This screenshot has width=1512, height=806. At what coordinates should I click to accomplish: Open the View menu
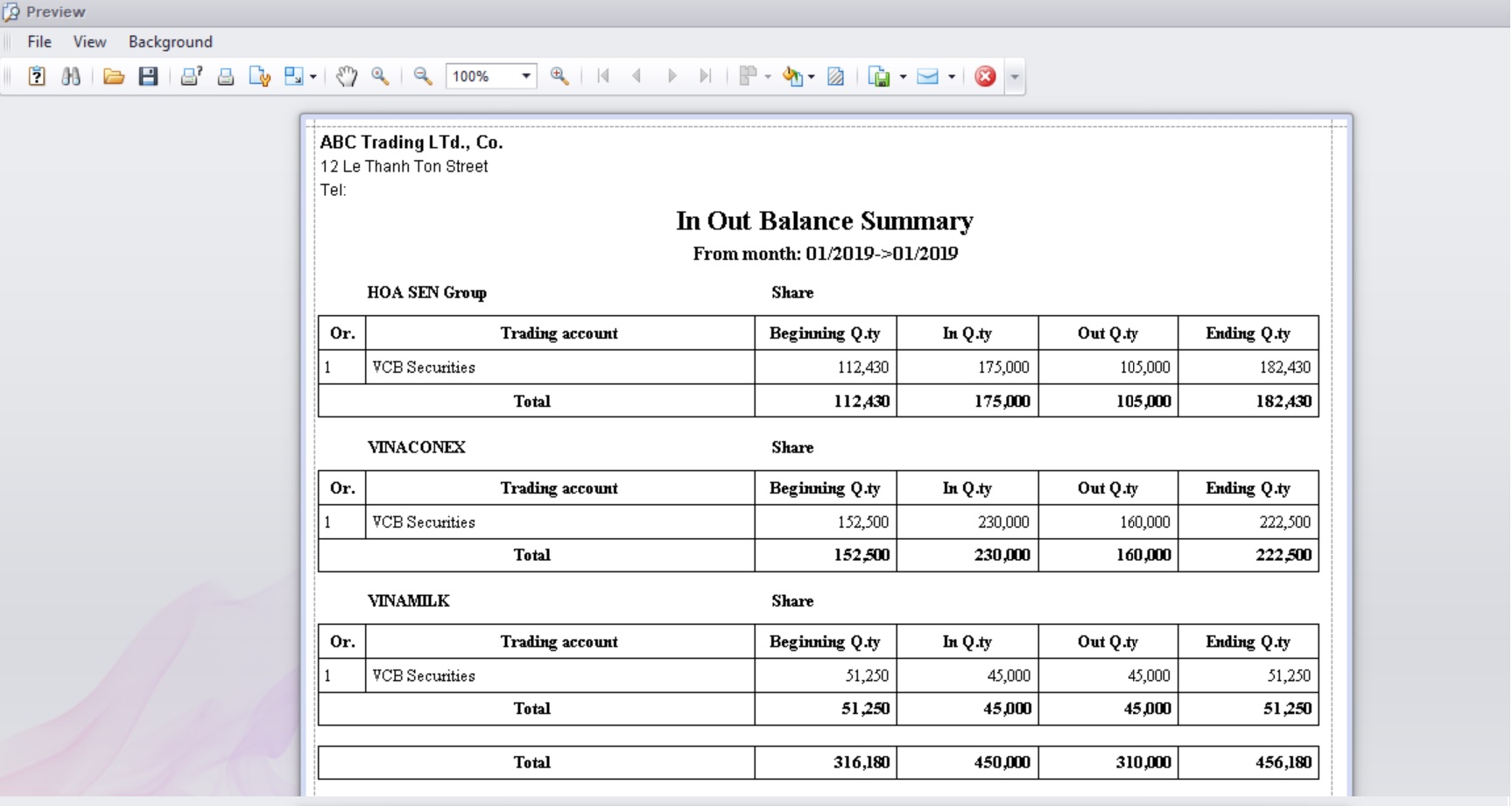(x=89, y=42)
